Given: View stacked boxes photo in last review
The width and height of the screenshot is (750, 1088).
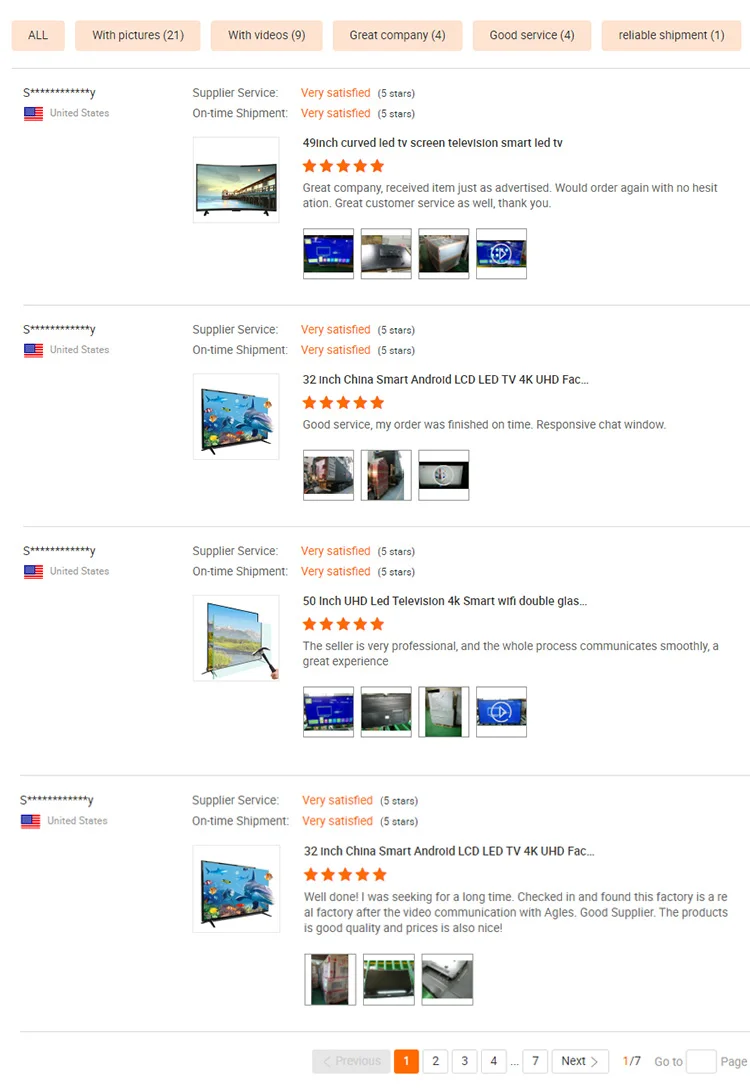Looking at the screenshot, I should coord(330,979).
